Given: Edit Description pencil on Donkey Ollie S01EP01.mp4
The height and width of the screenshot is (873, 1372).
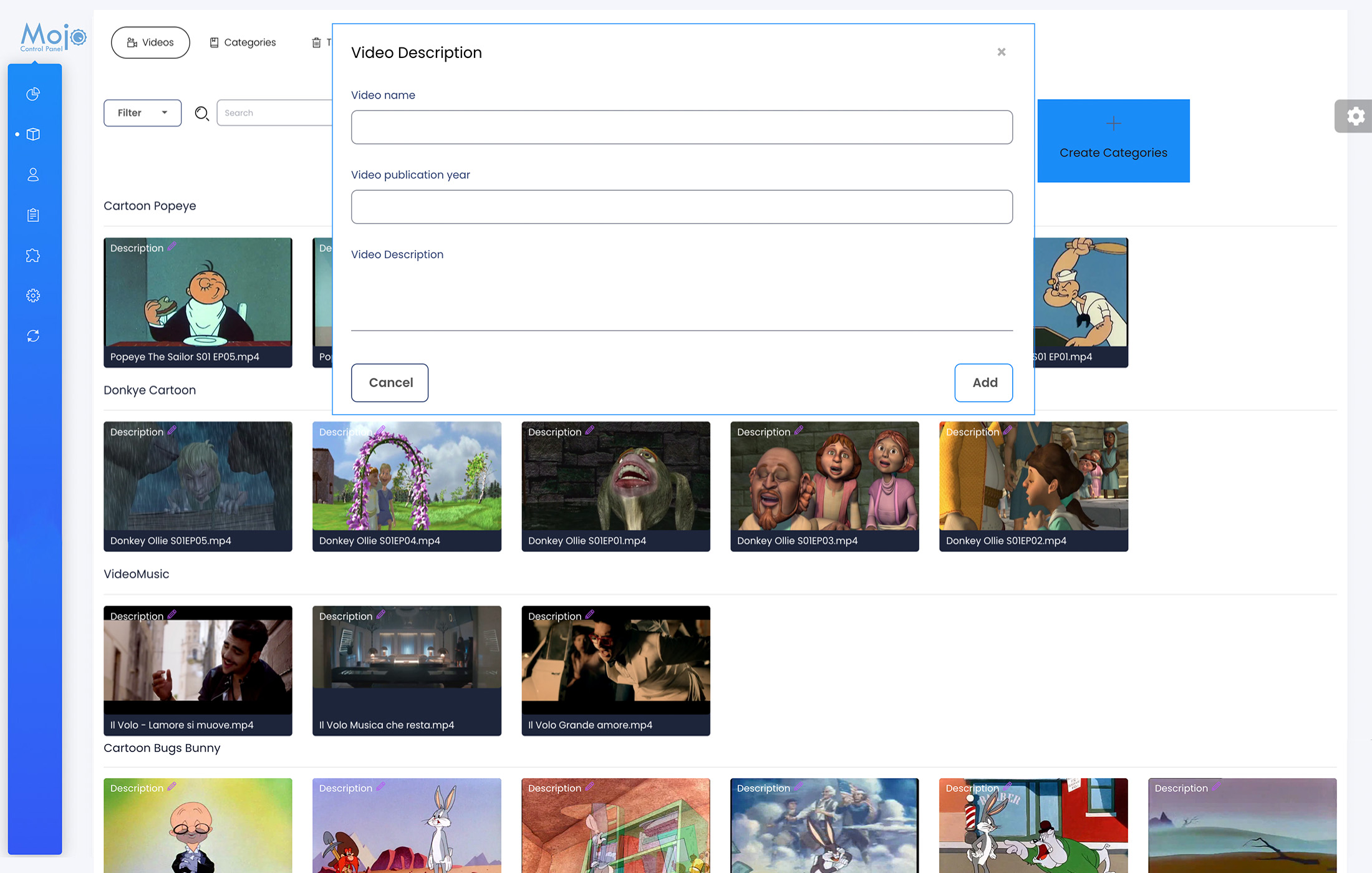Looking at the screenshot, I should 589,431.
